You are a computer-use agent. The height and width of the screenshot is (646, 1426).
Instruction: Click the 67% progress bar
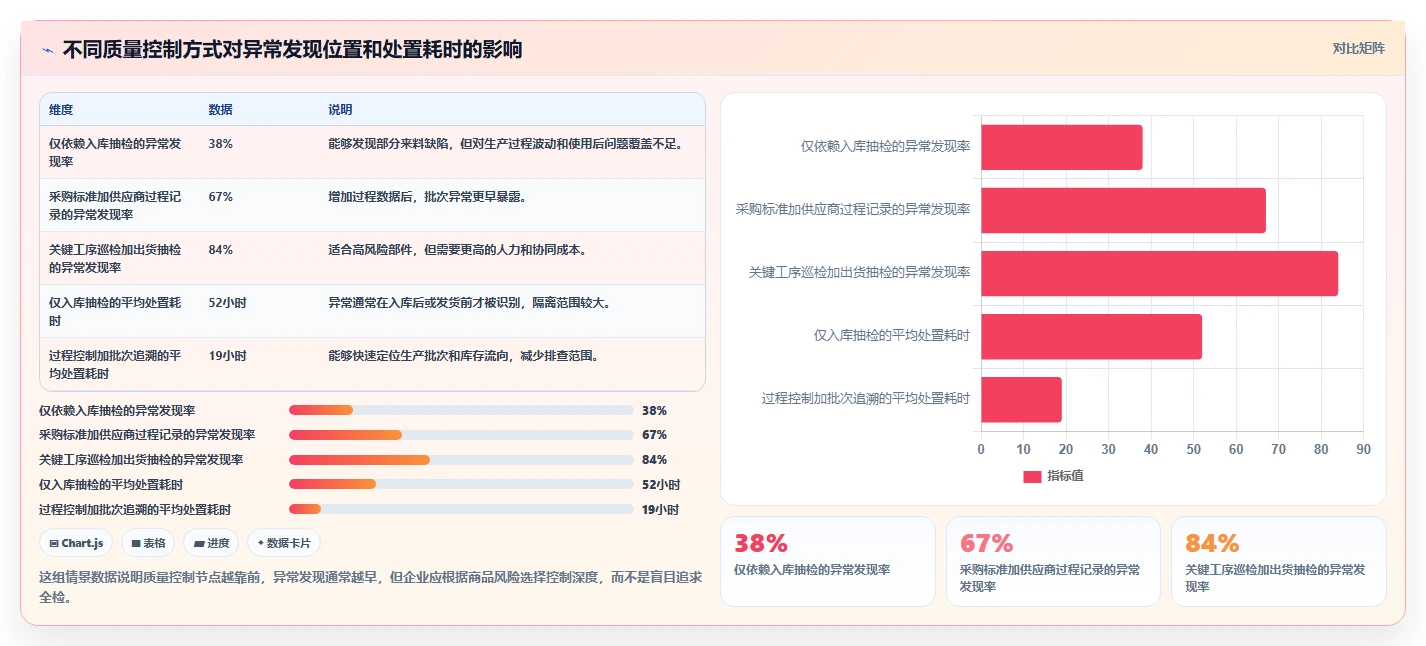(461, 435)
